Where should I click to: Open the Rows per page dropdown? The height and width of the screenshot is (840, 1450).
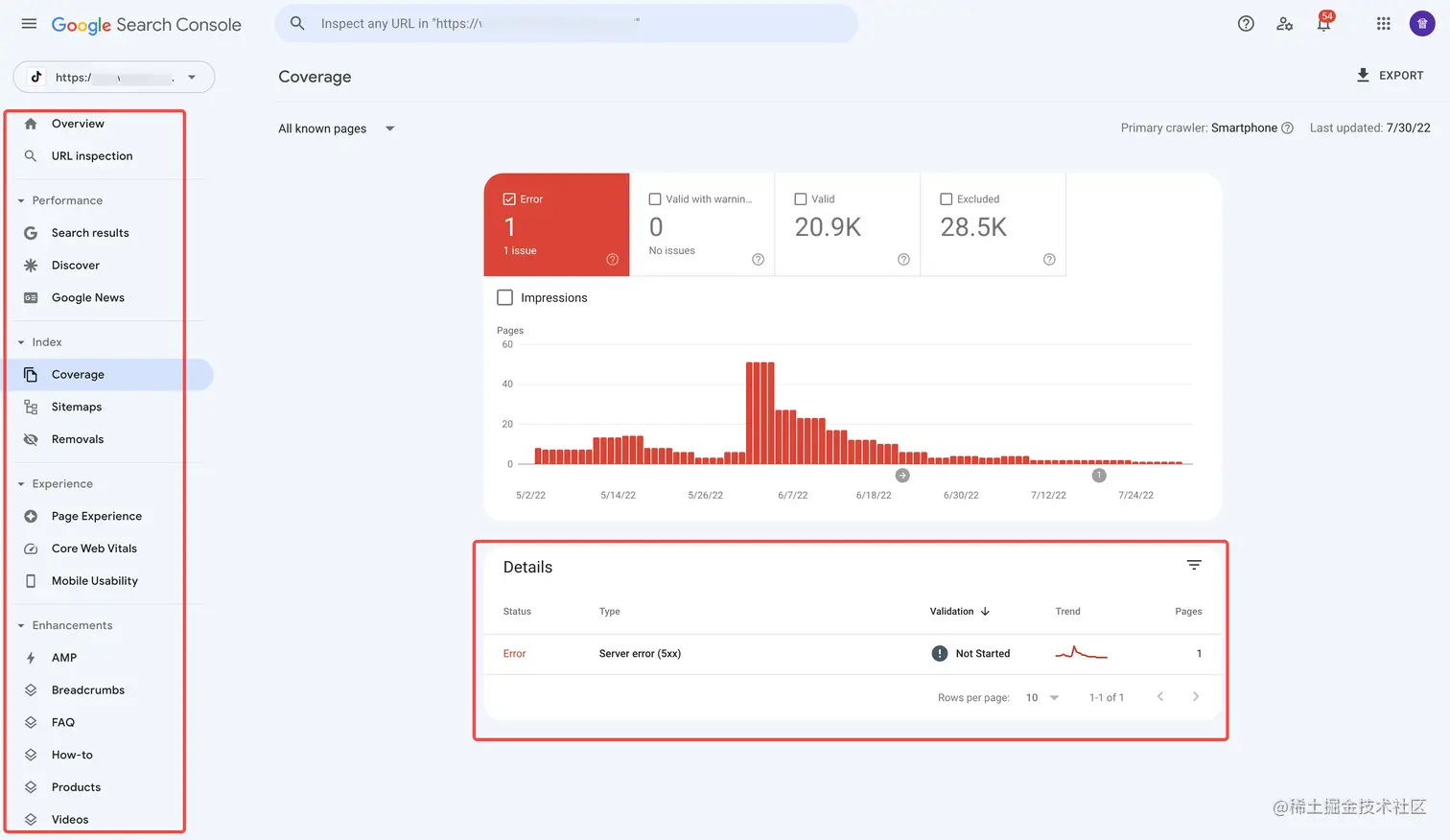click(x=1042, y=698)
